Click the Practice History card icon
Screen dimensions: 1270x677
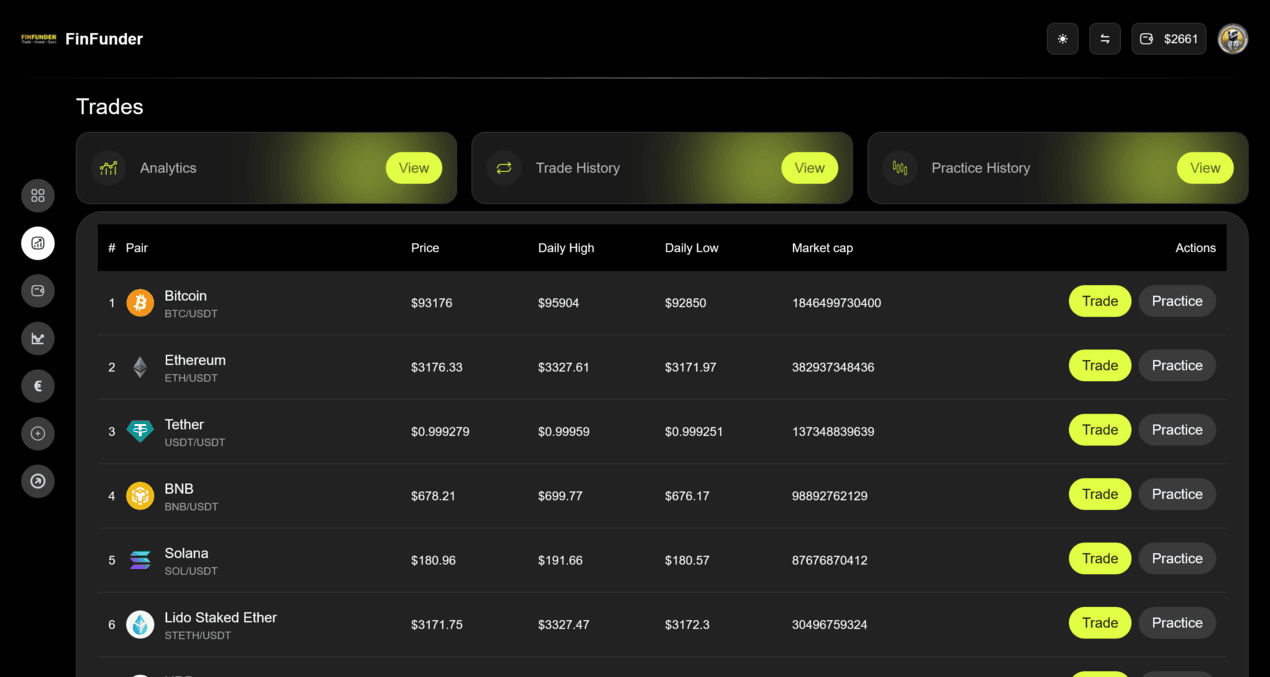pyautogui.click(x=899, y=168)
